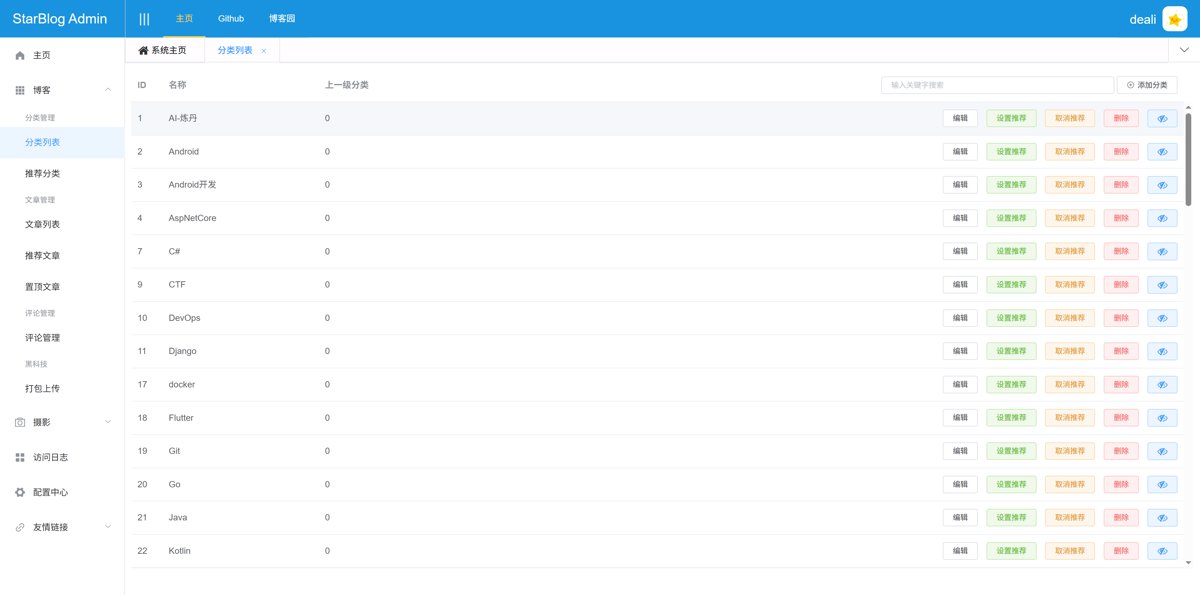Delete the C# category
The image size is (1200, 595).
click(1120, 251)
